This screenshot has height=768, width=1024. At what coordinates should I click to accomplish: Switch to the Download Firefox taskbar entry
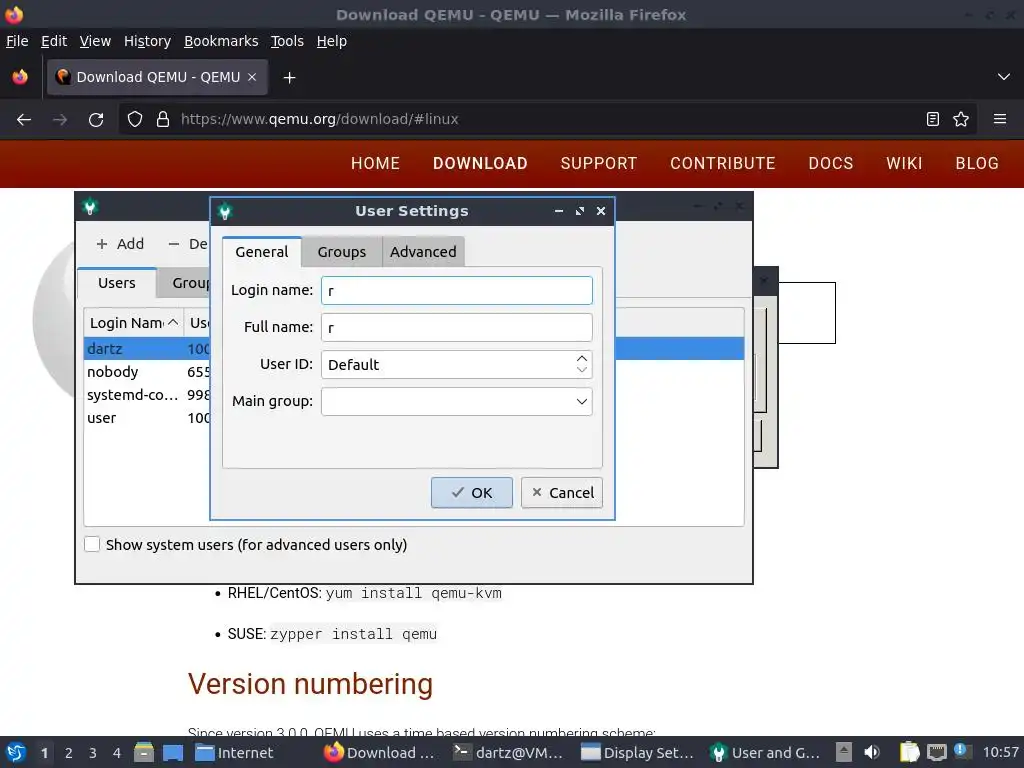click(379, 753)
